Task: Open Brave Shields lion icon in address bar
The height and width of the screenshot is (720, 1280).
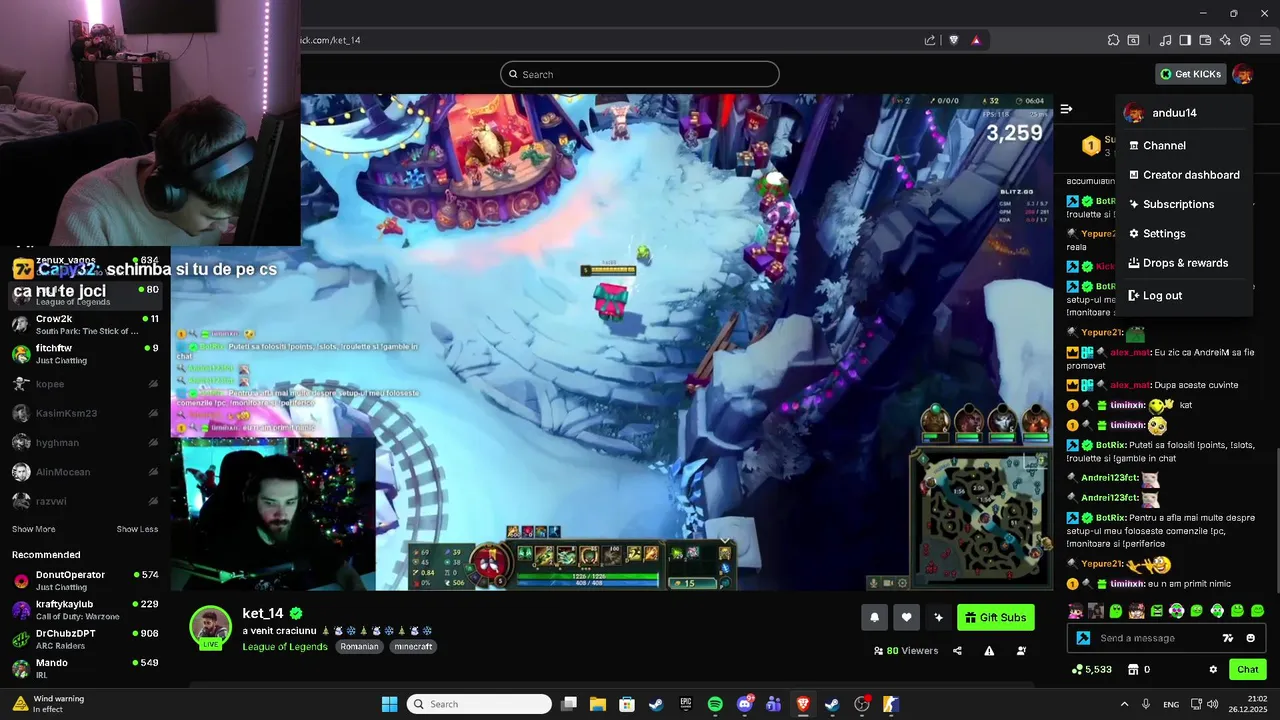Action: (954, 40)
